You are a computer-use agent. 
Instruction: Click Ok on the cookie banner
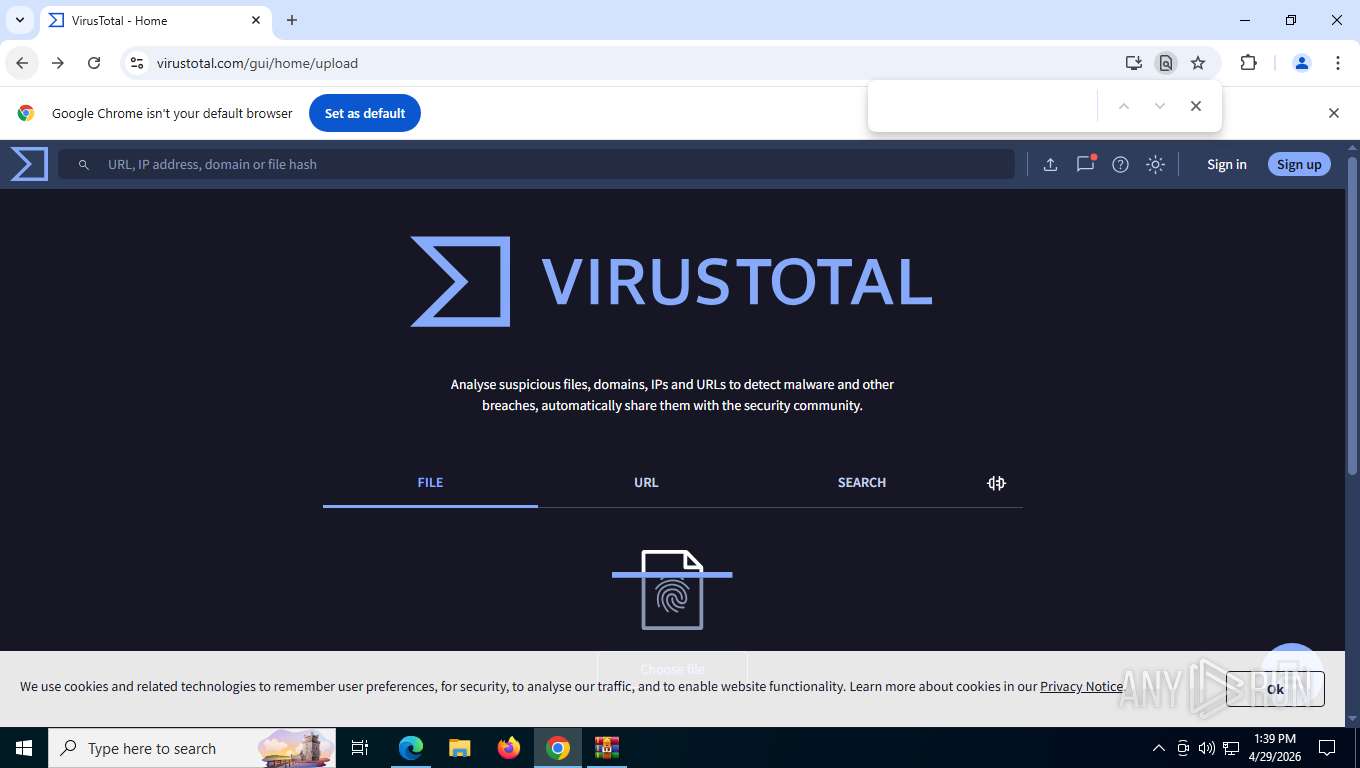pyautogui.click(x=1275, y=689)
